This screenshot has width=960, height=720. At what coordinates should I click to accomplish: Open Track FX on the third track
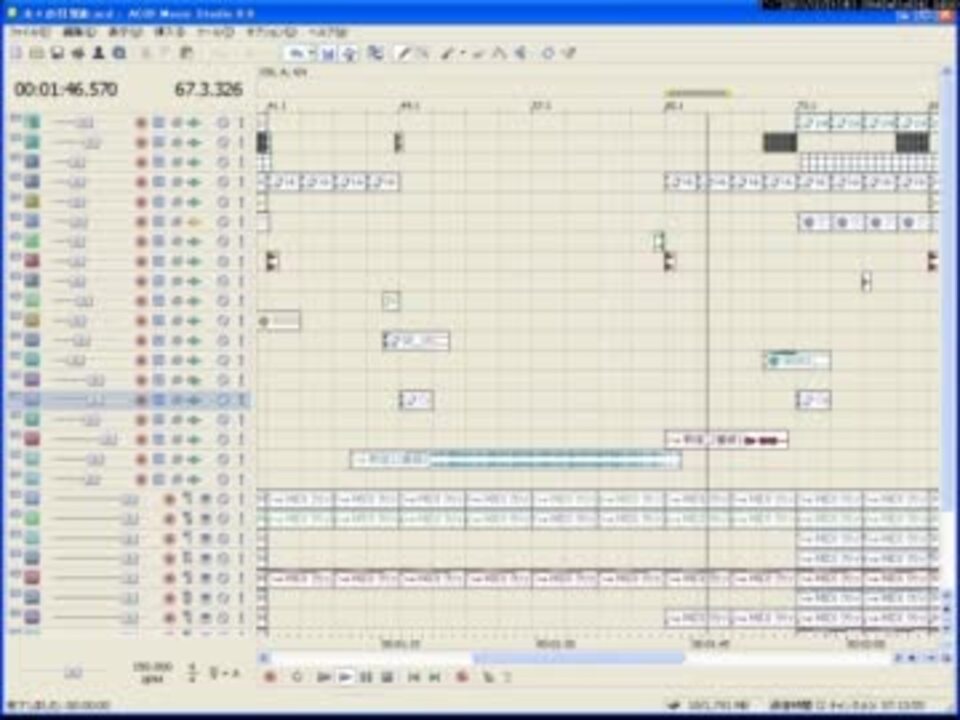(177, 162)
